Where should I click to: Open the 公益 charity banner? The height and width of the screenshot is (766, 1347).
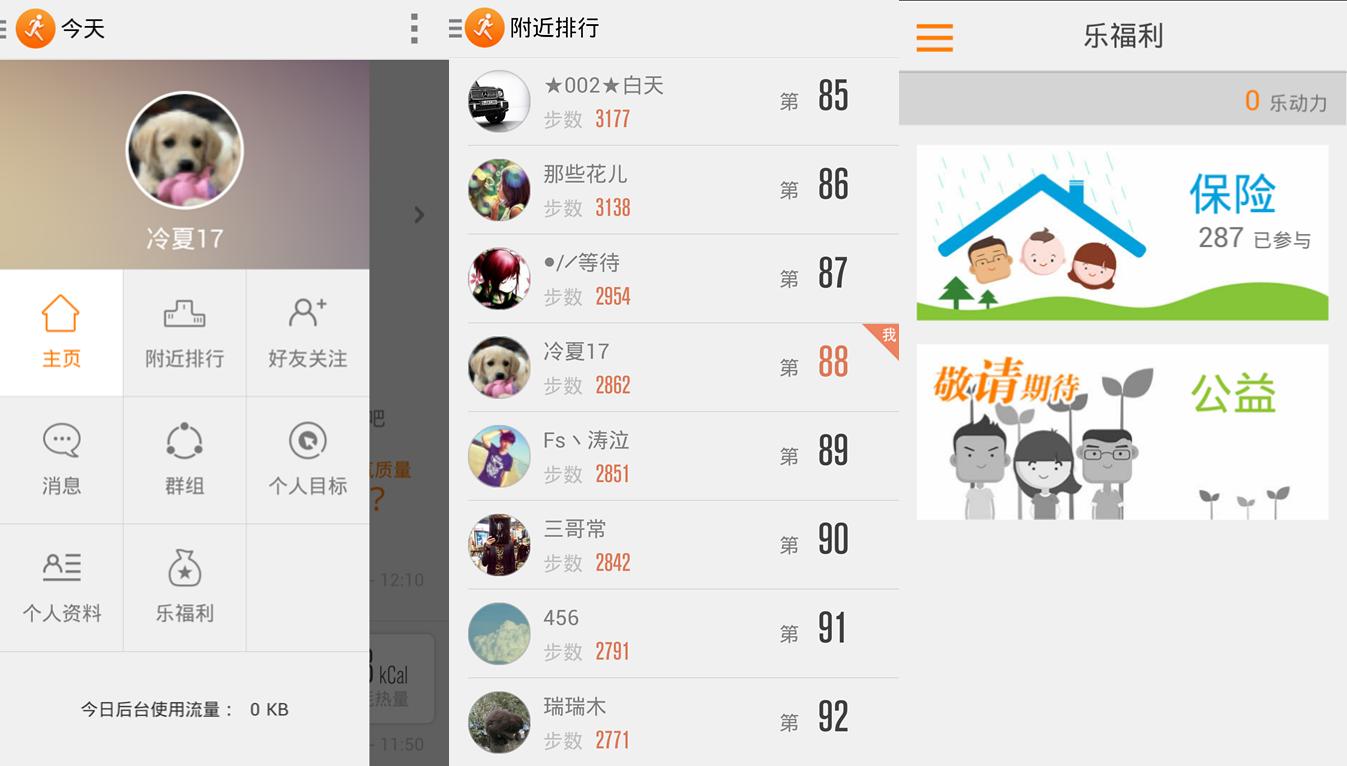point(1122,432)
